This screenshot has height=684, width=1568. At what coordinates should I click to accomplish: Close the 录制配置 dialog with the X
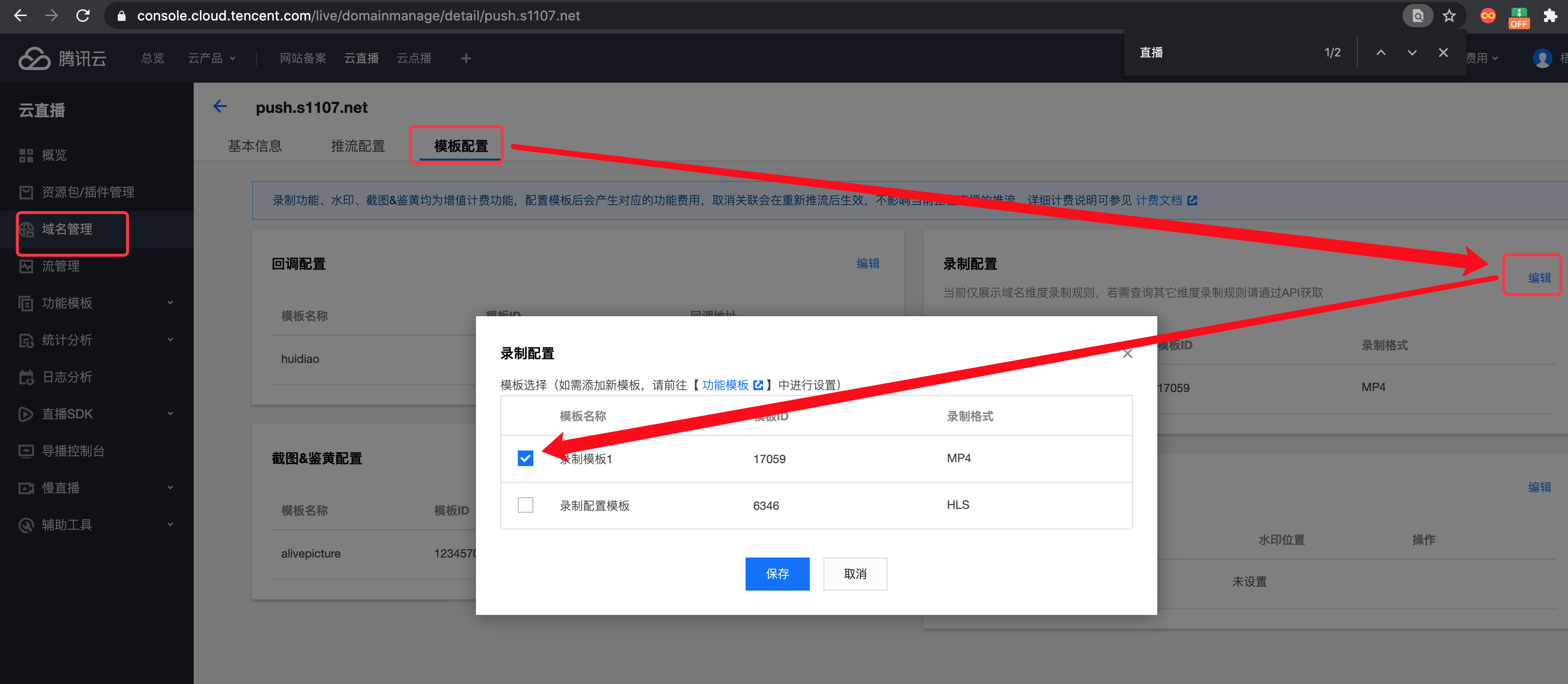[1127, 354]
